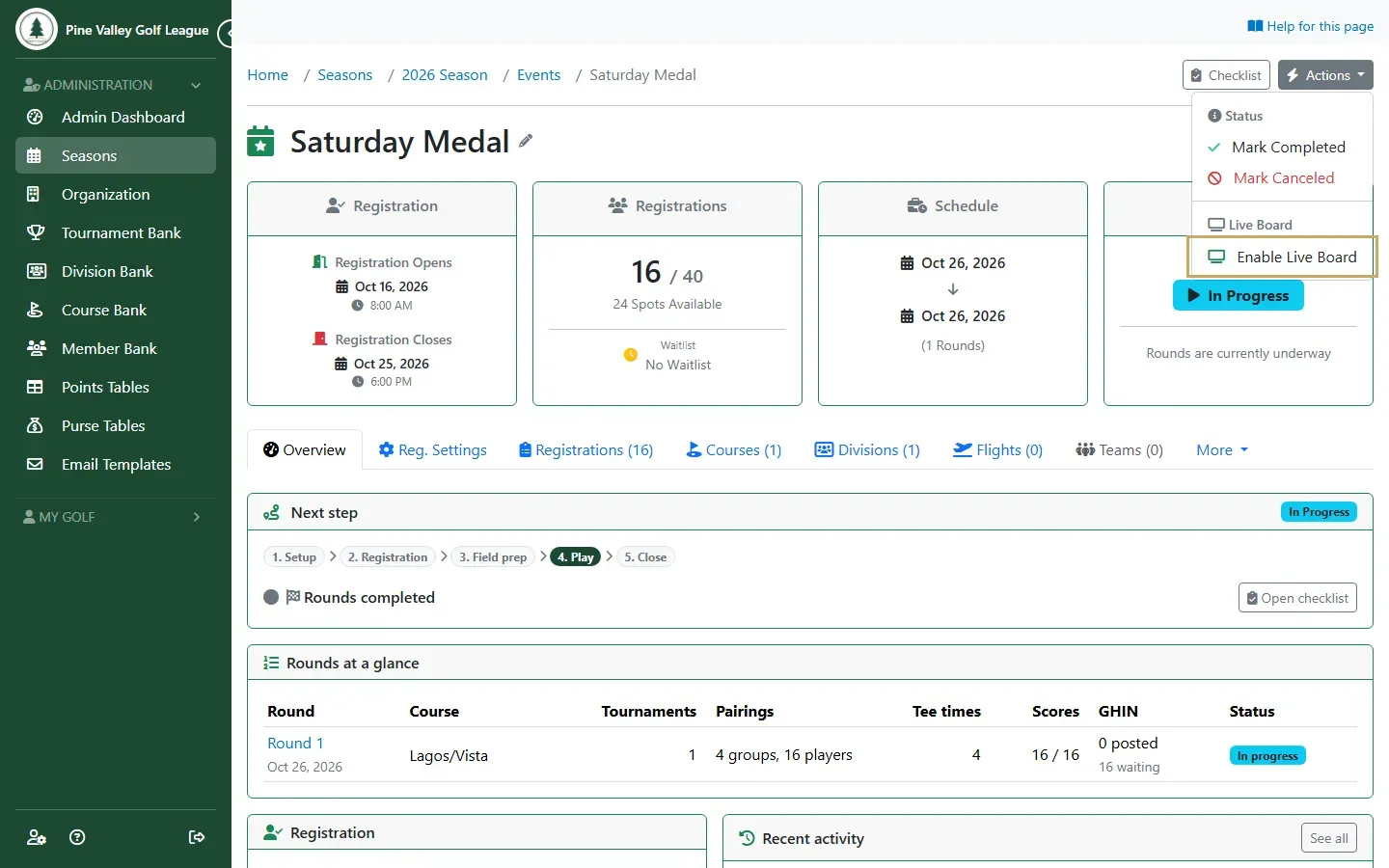Image resolution: width=1389 pixels, height=868 pixels.
Task: Open Course Bank from the sidebar
Action: (x=116, y=310)
